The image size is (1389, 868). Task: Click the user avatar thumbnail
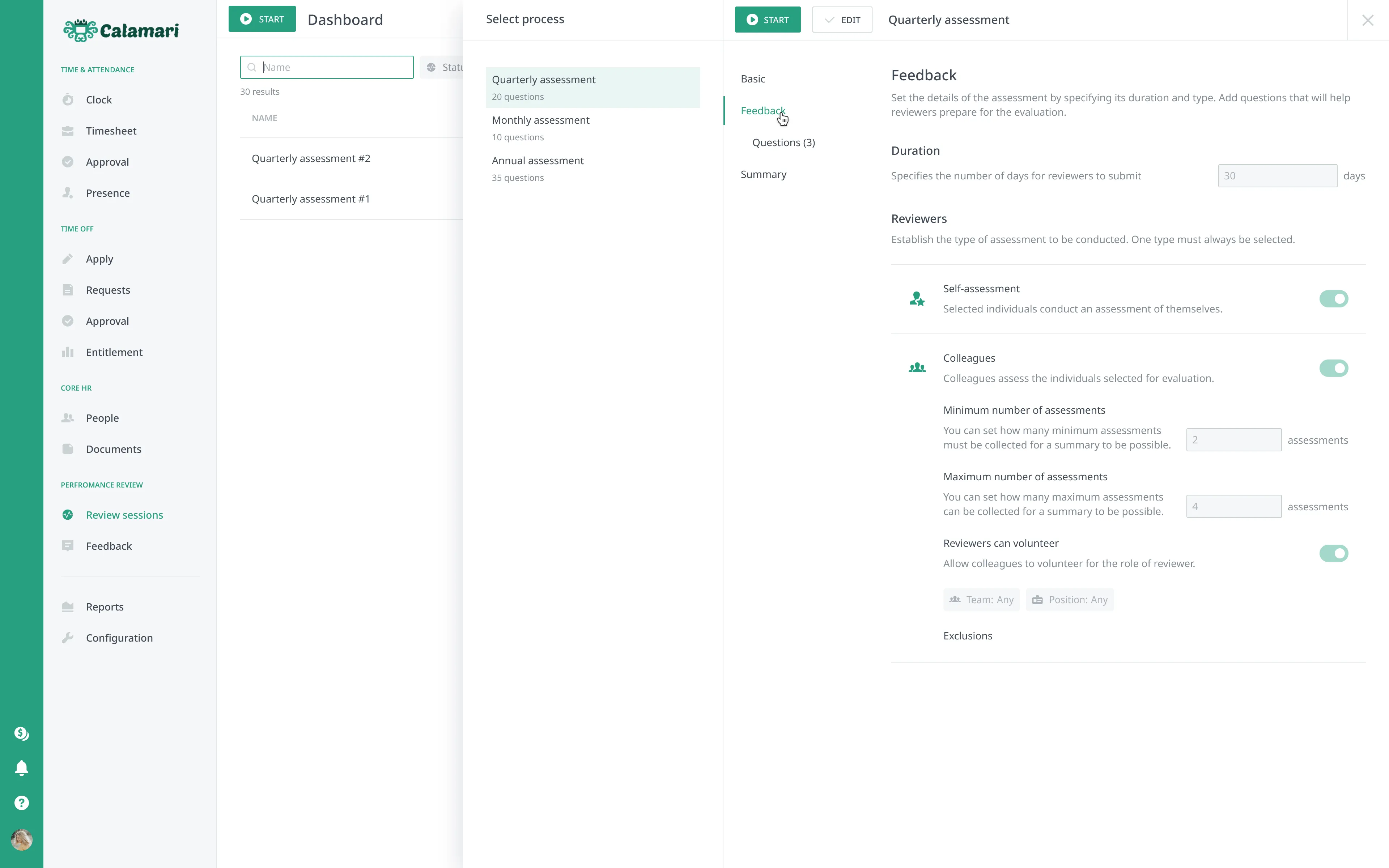22,840
